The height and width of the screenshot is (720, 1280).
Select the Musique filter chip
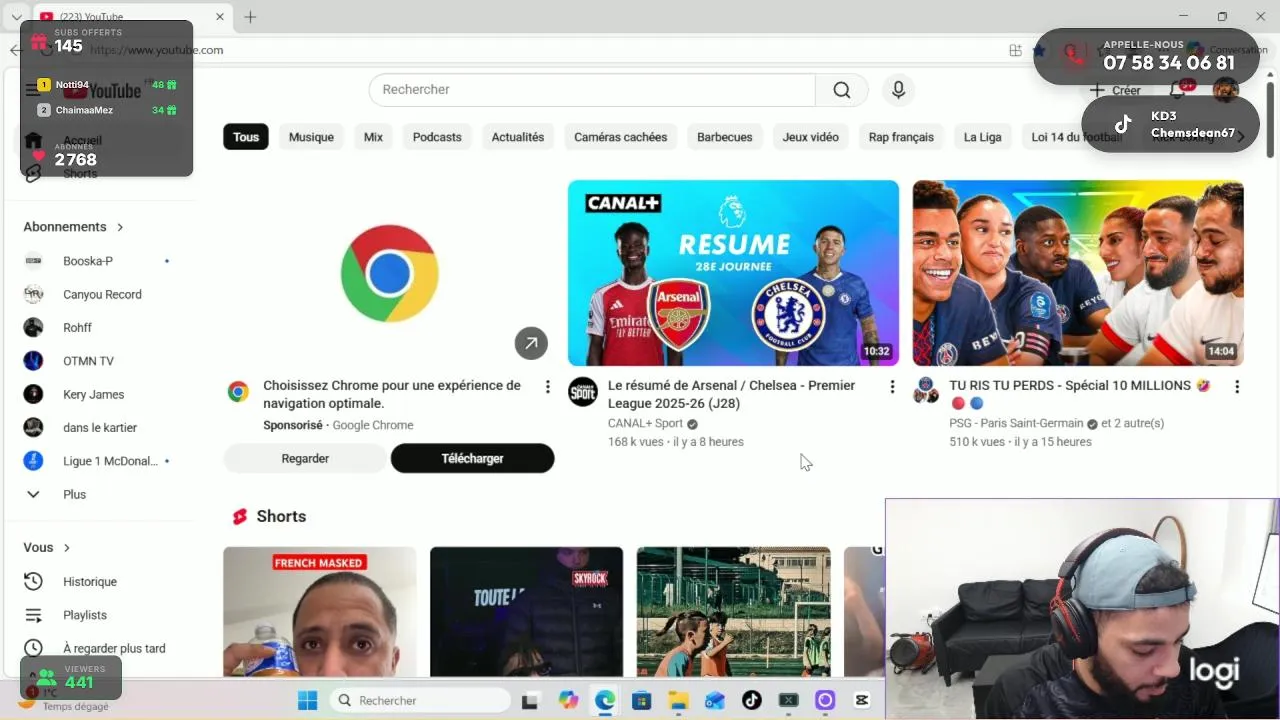tap(311, 137)
